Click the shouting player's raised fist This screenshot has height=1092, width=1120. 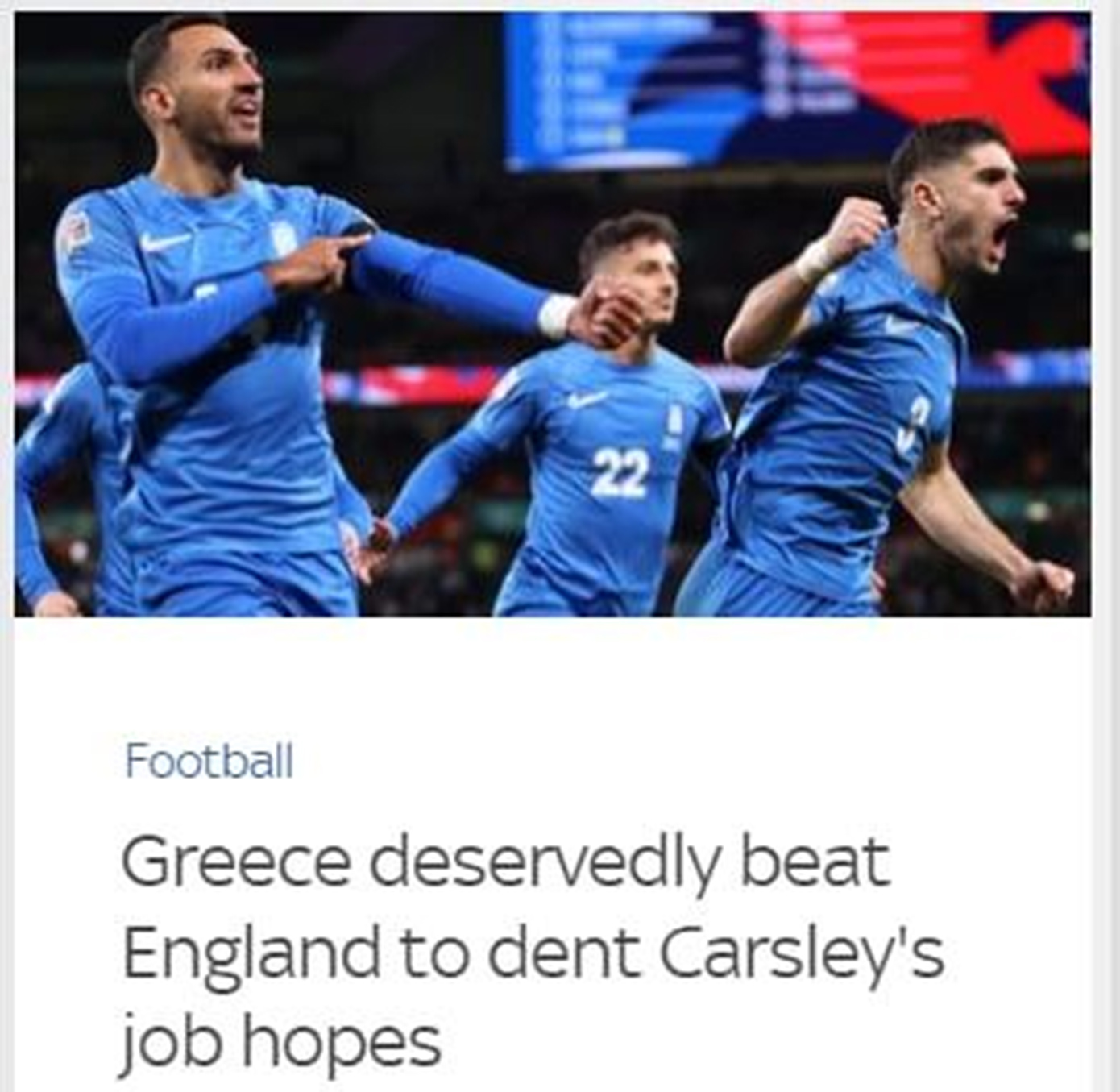(x=855, y=226)
